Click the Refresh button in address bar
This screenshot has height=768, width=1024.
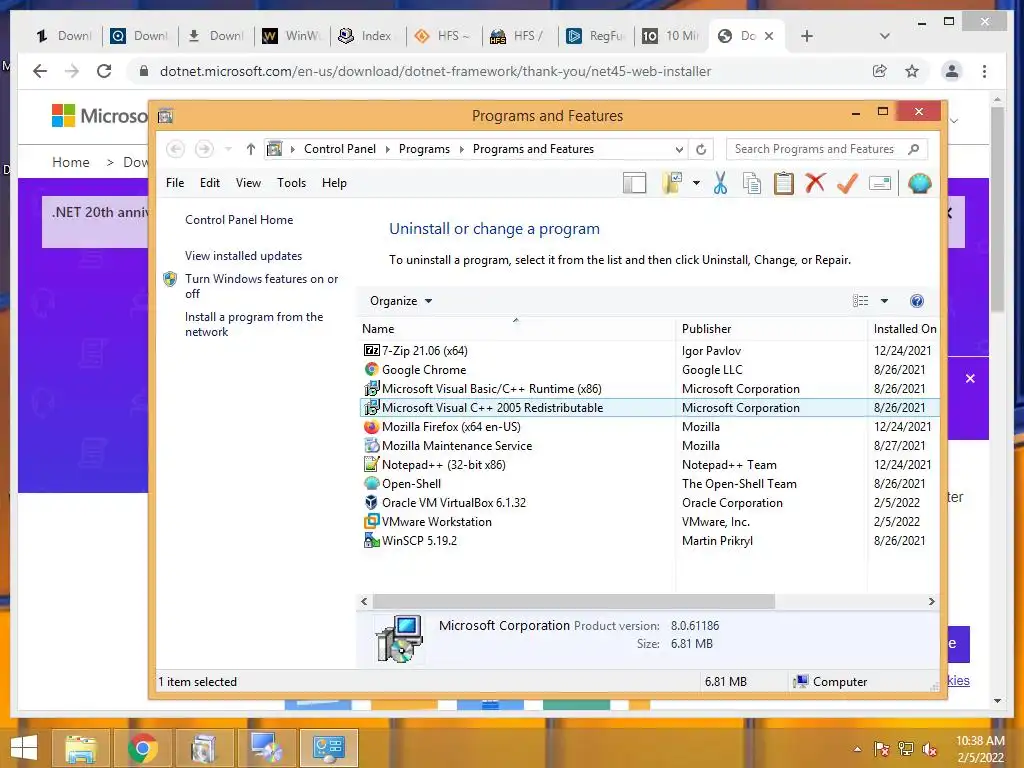pyautogui.click(x=701, y=149)
